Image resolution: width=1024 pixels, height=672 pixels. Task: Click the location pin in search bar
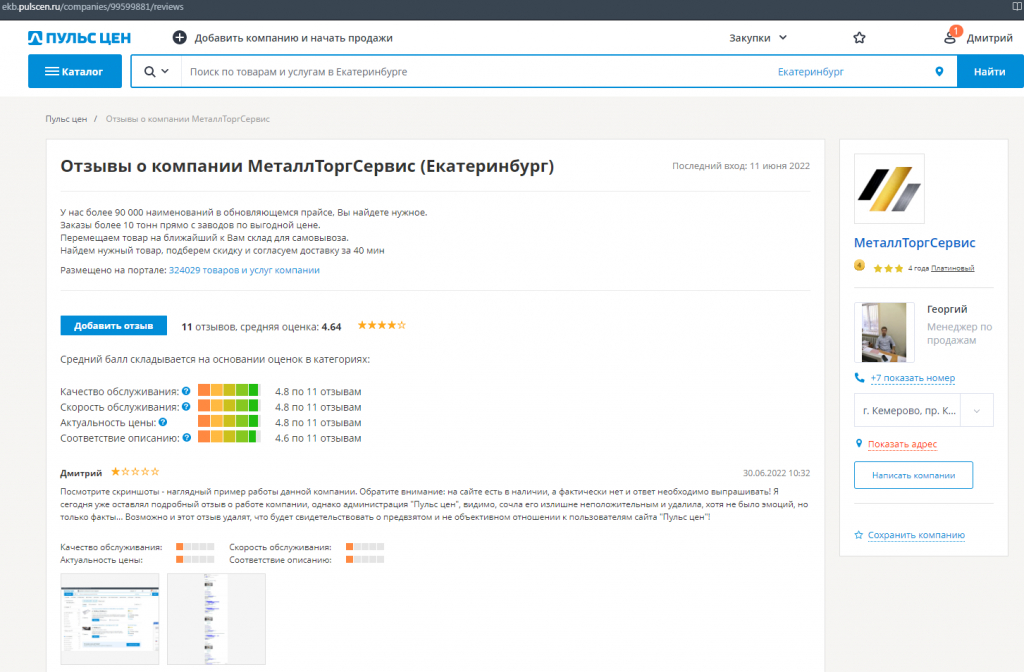(x=939, y=72)
